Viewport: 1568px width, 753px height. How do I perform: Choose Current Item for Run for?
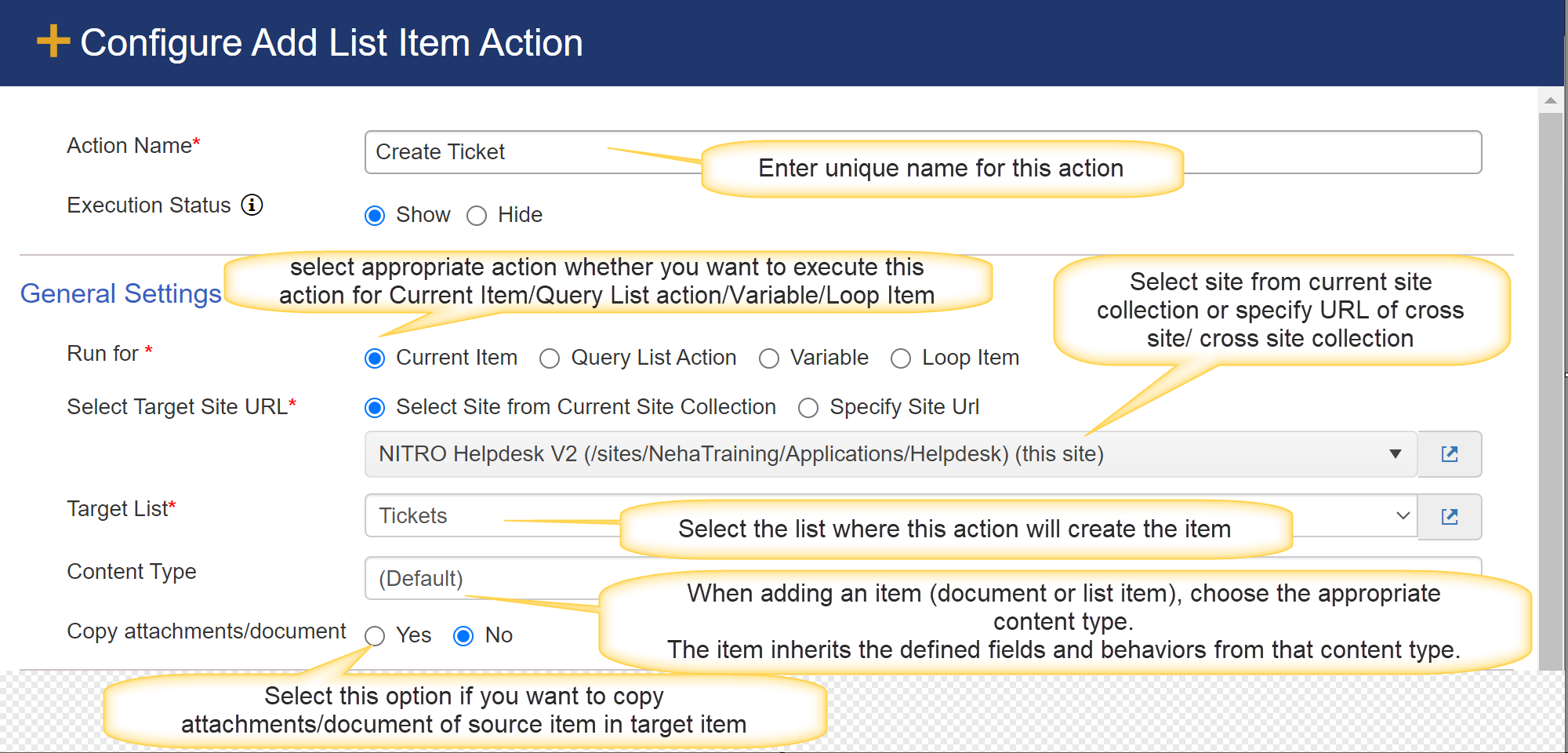(375, 358)
